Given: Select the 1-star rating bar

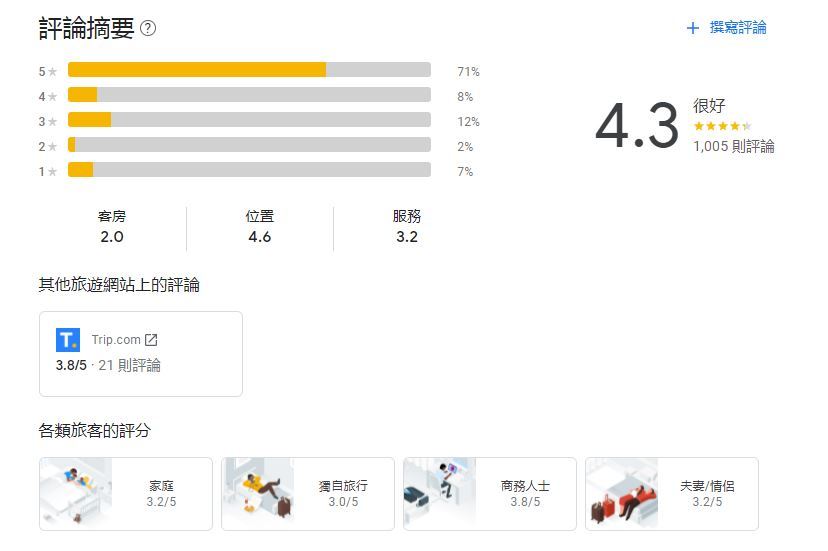Looking at the screenshot, I should (x=249, y=170).
